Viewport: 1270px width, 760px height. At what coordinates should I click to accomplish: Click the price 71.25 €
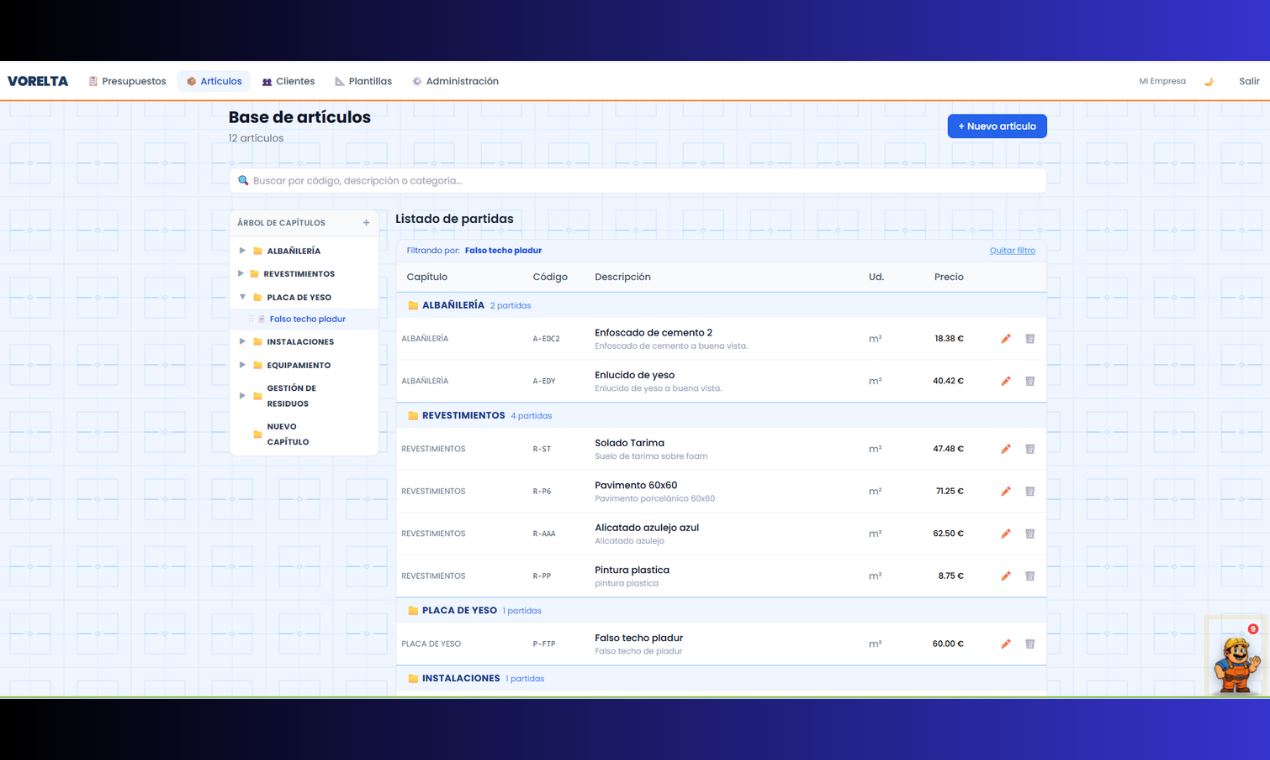pos(949,491)
